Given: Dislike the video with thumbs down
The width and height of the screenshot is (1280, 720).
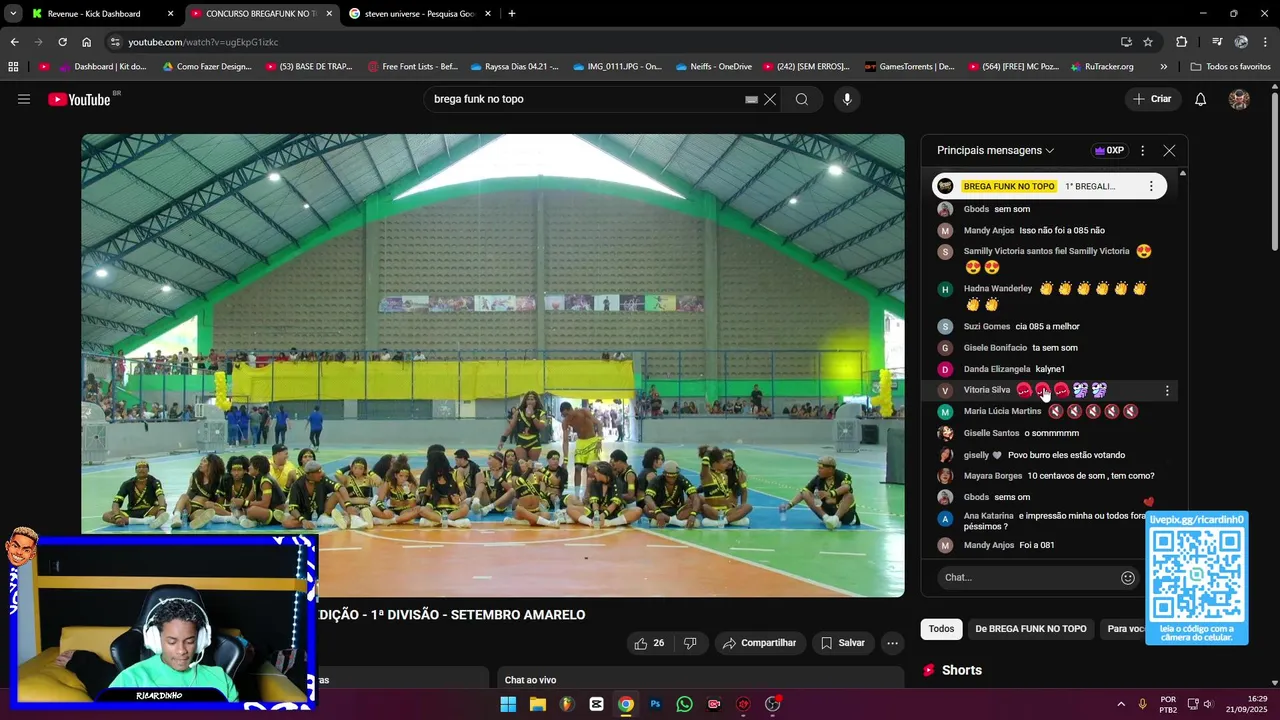Looking at the screenshot, I should (x=690, y=643).
